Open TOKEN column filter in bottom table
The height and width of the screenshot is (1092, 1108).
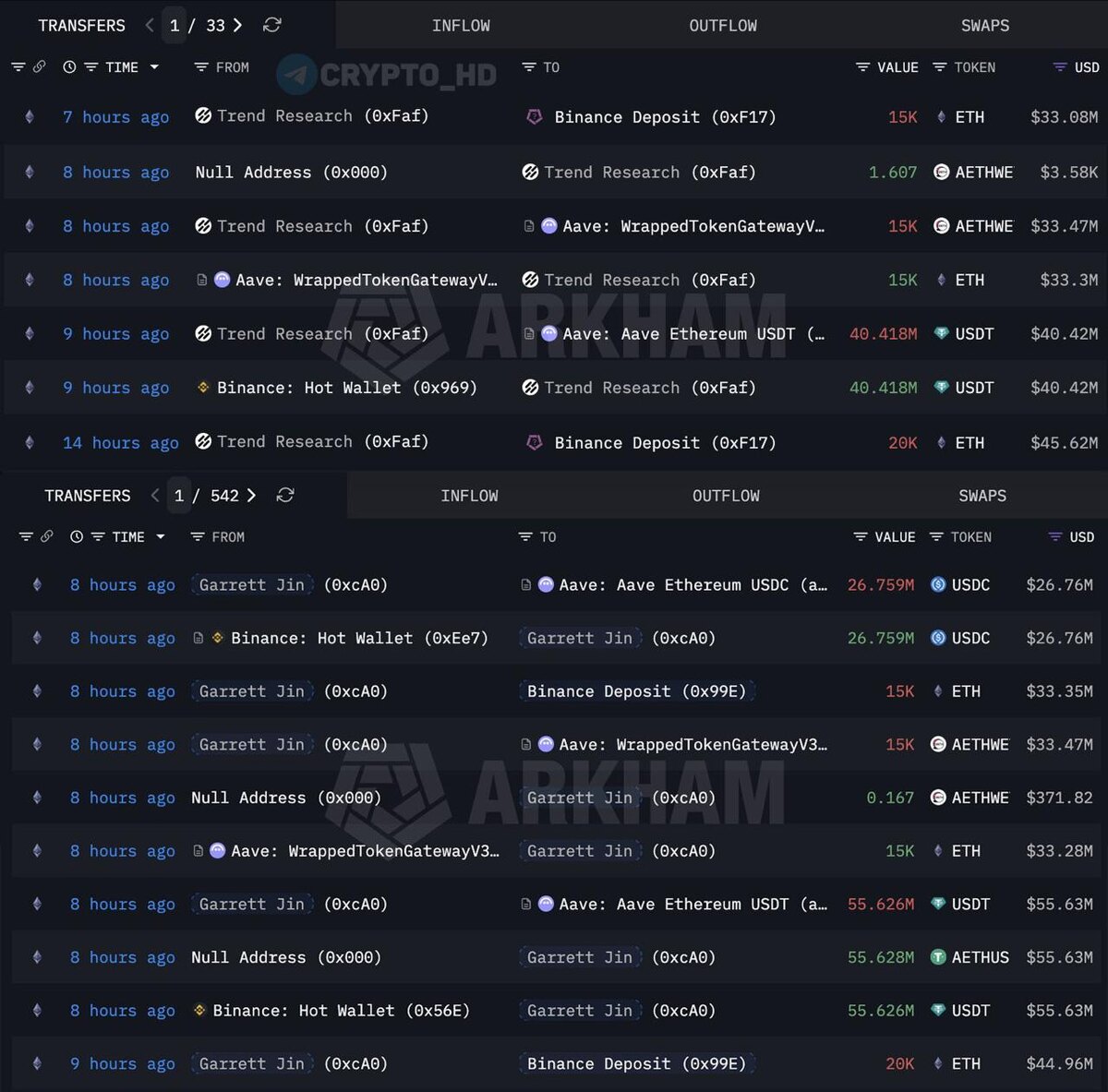pyautogui.click(x=936, y=537)
